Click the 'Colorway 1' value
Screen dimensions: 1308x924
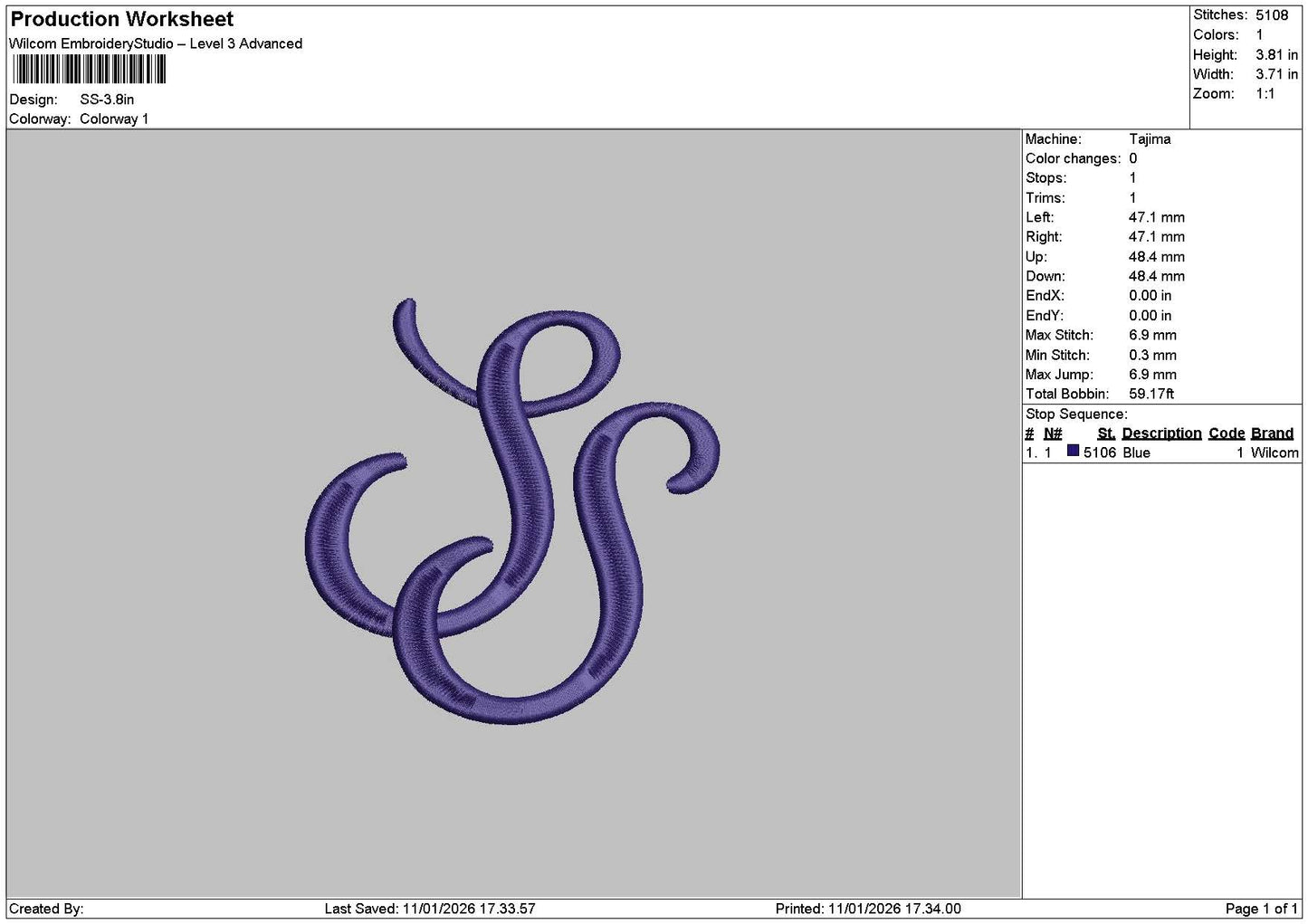114,119
